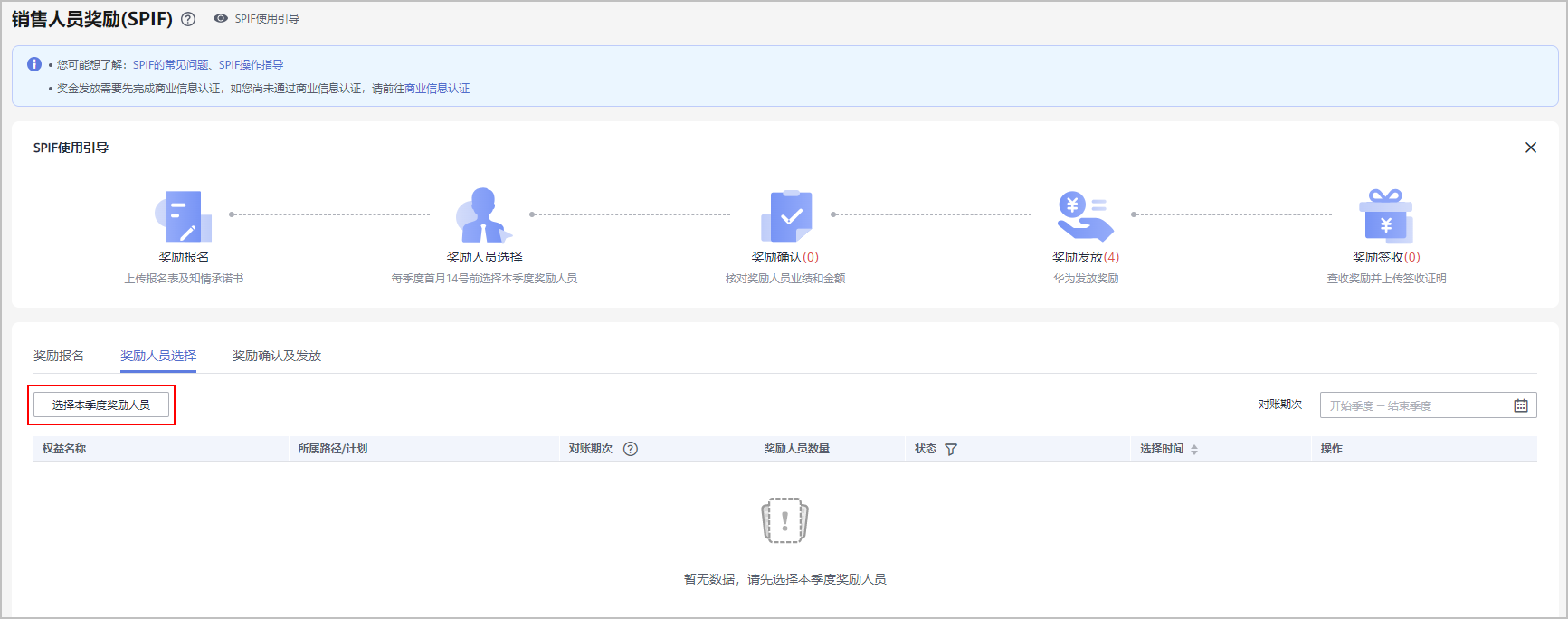The width and height of the screenshot is (1568, 619).
Task: Switch to the 奖励报名 tab
Action: tap(59, 356)
